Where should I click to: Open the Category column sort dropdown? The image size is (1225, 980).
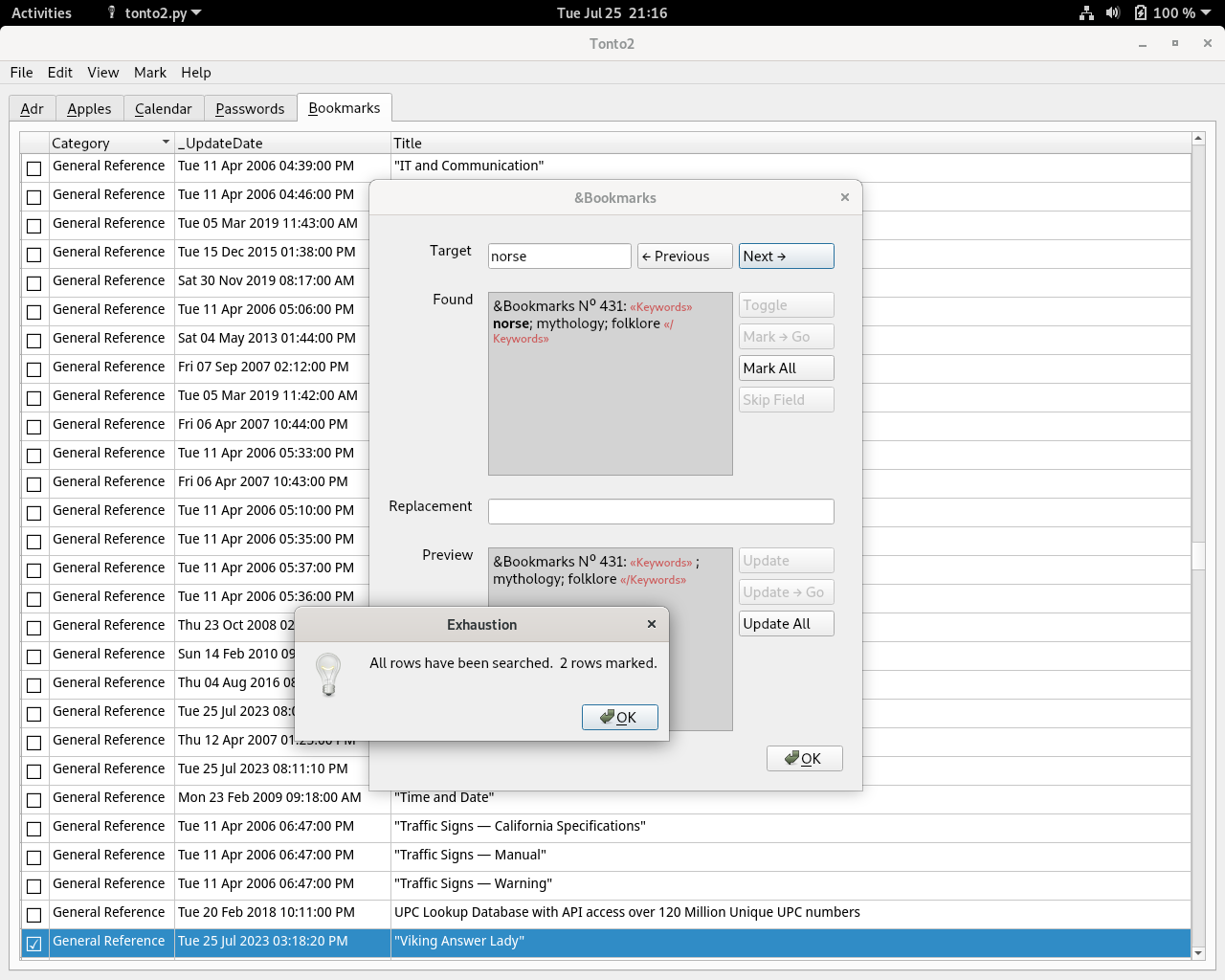tap(163, 142)
